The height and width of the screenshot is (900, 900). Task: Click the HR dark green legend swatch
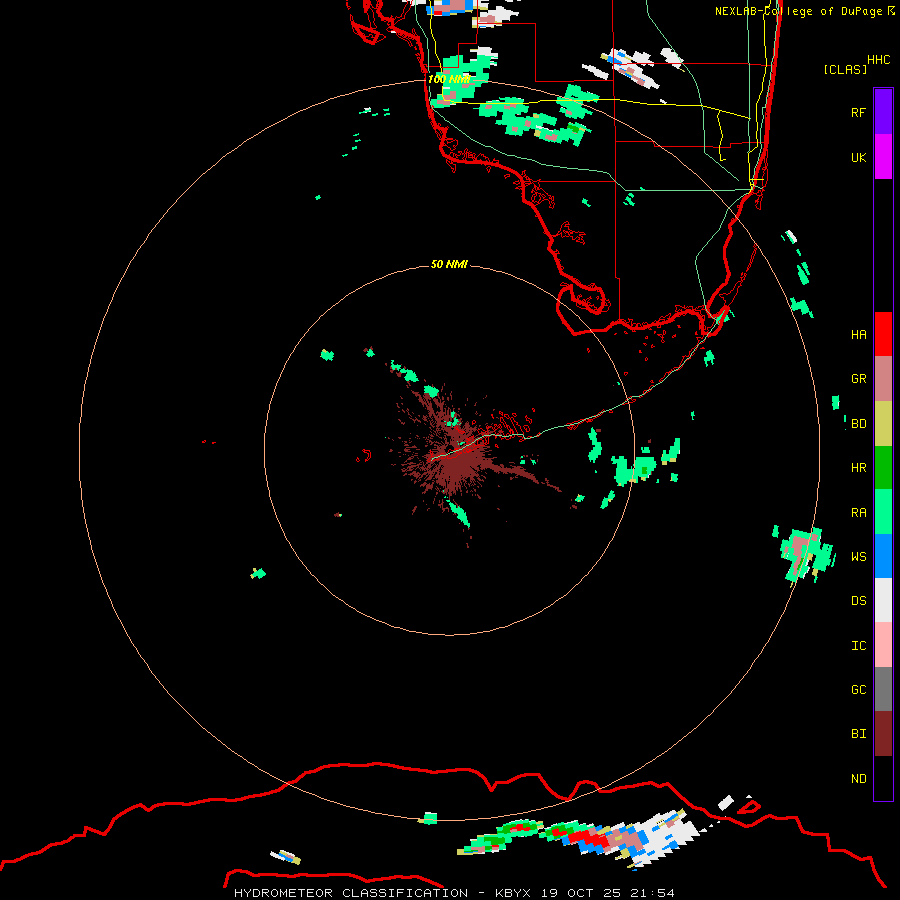[x=883, y=468]
